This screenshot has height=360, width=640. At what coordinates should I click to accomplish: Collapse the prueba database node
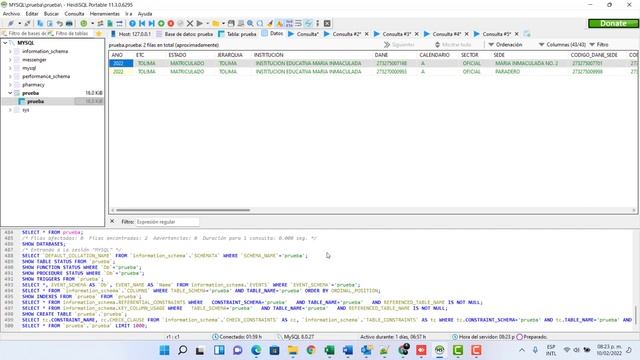(10, 93)
